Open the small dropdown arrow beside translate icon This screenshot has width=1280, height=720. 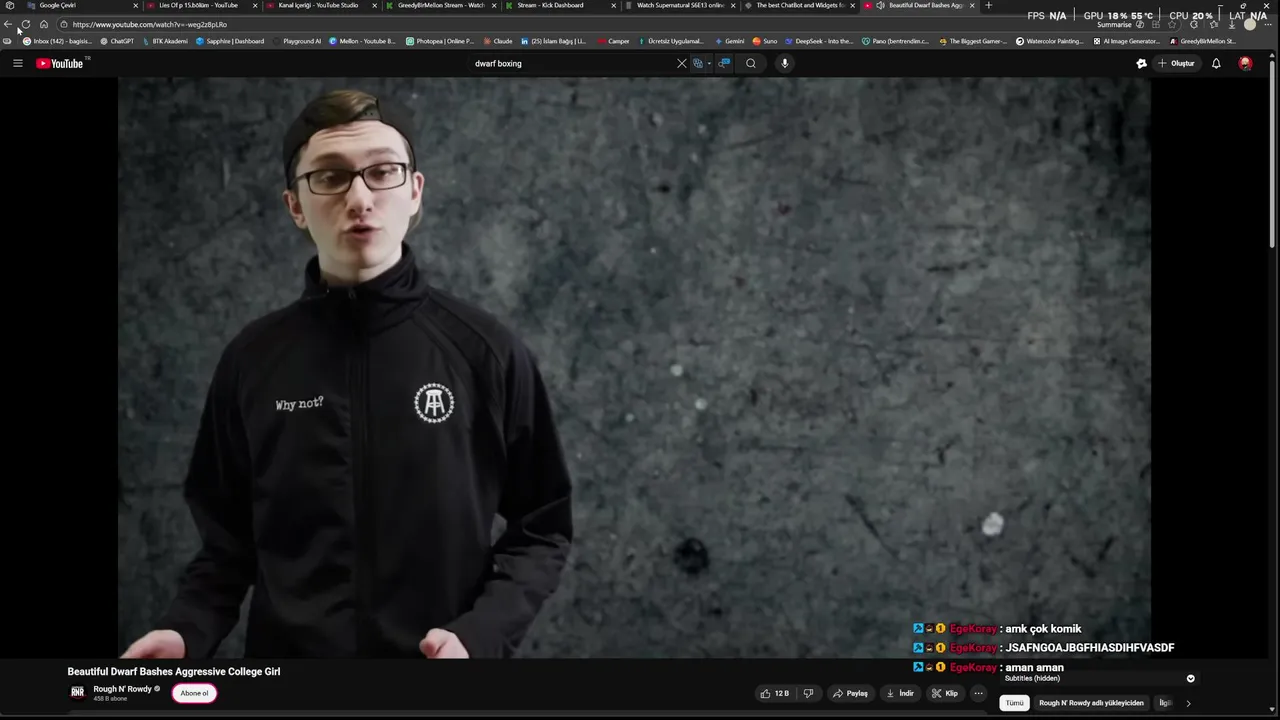pyautogui.click(x=709, y=63)
